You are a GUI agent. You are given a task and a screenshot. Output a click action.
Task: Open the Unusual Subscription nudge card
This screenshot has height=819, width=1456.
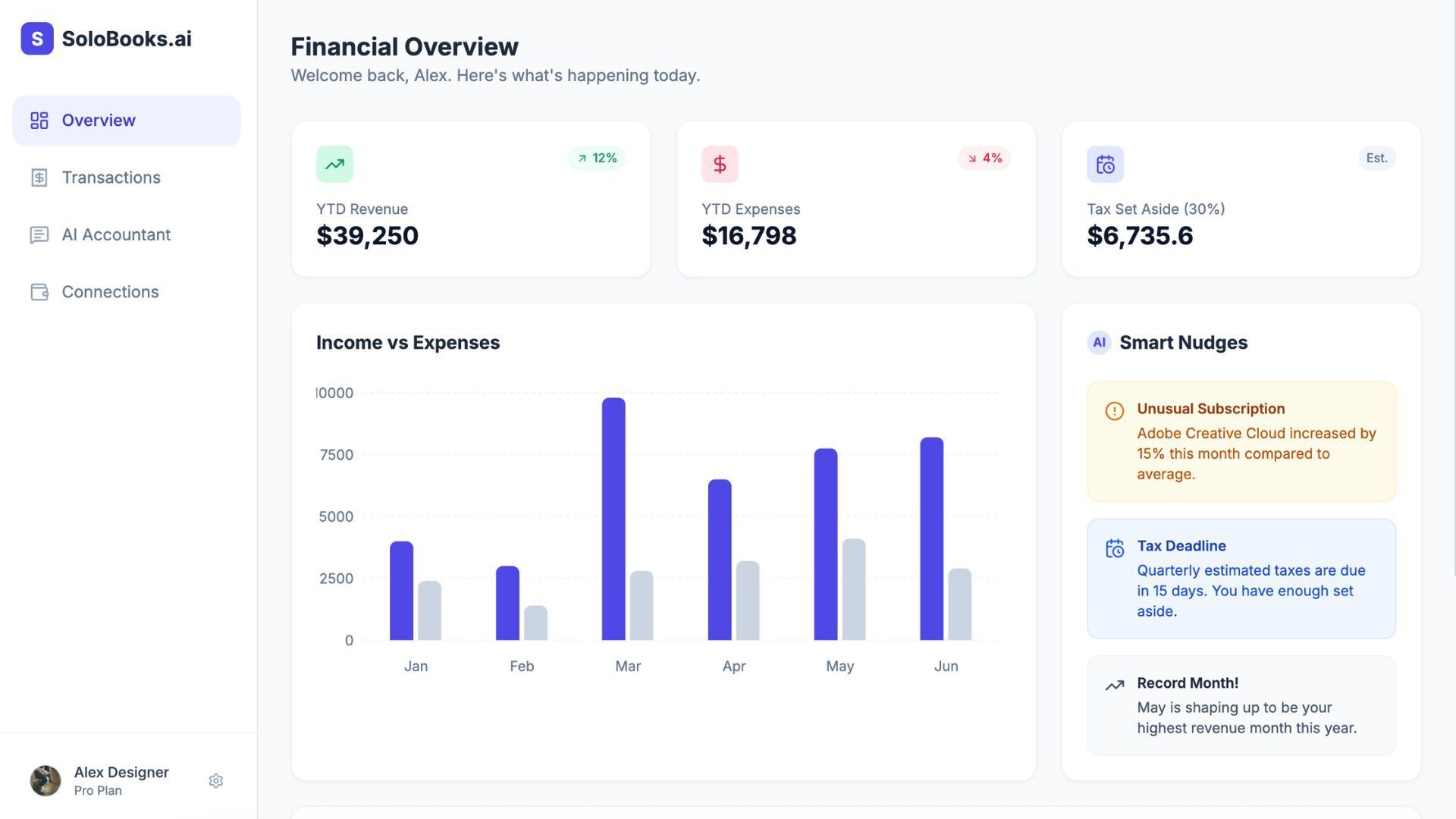[x=1241, y=441]
